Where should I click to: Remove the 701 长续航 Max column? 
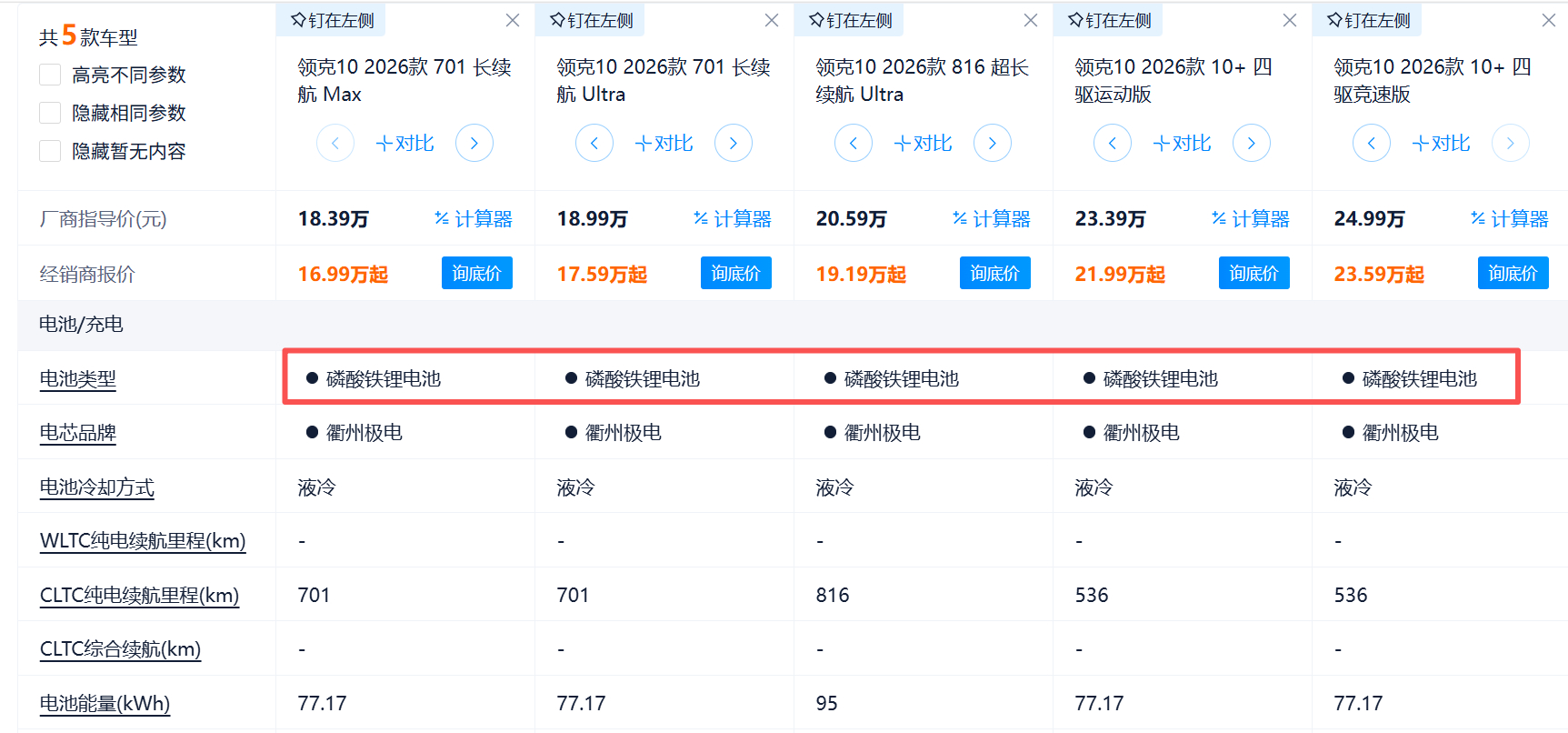(513, 20)
